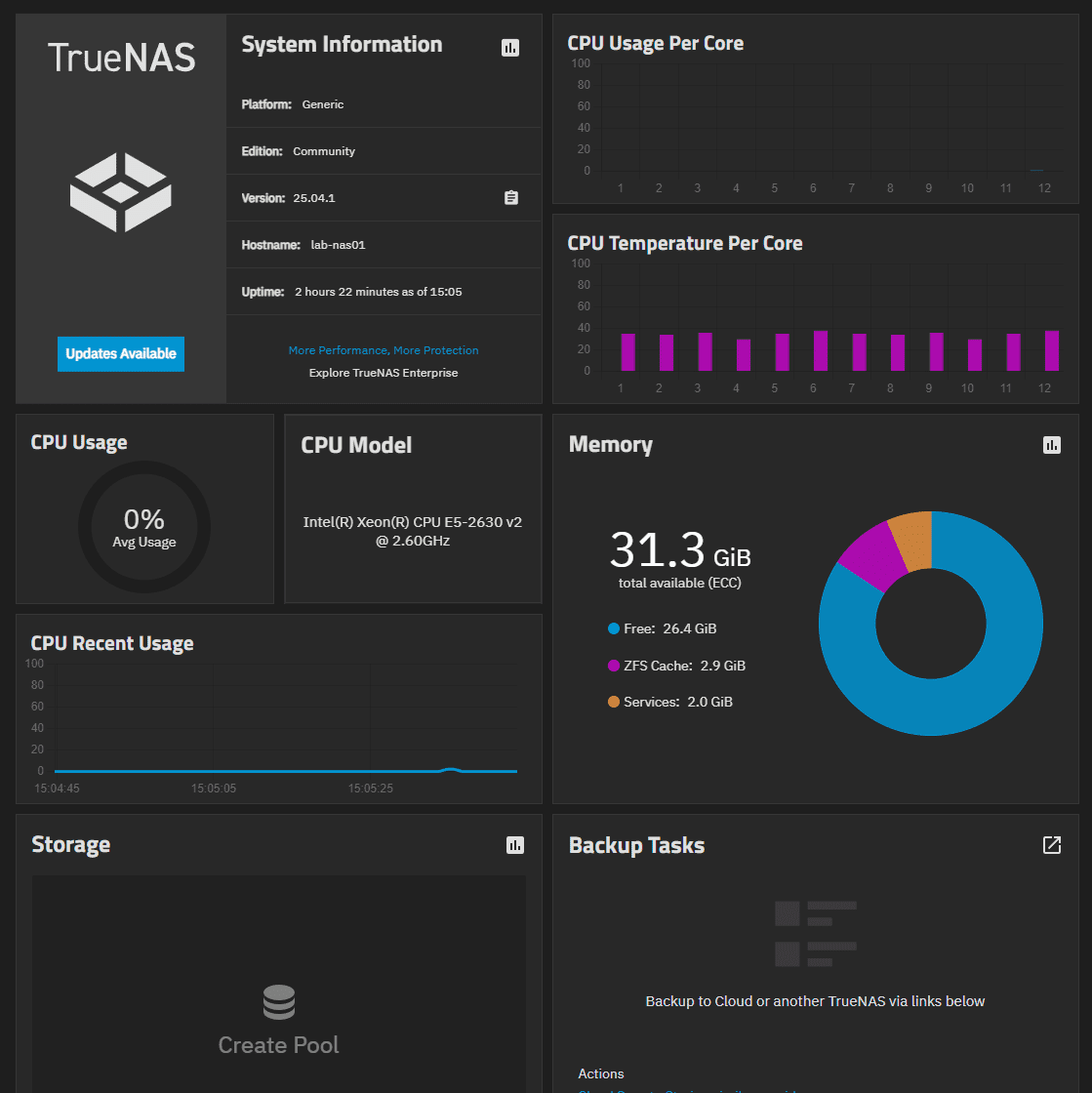The height and width of the screenshot is (1093, 1092).
Task: Click the System Information heading
Action: [342, 45]
